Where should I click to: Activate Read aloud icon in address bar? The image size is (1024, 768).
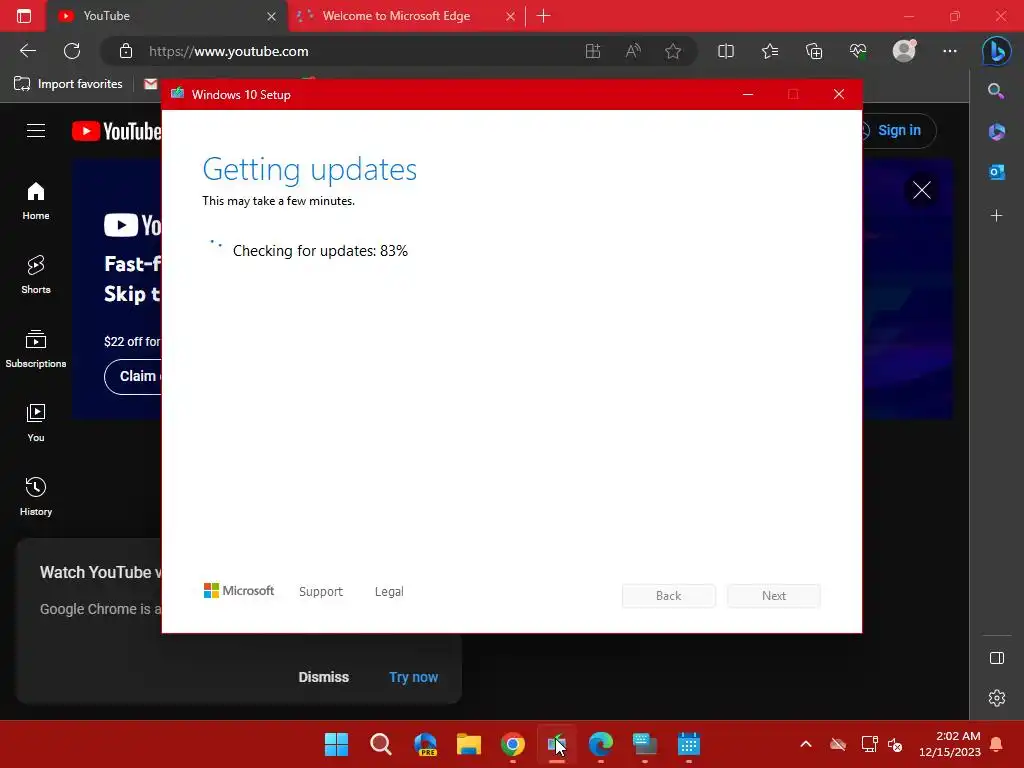pos(633,51)
